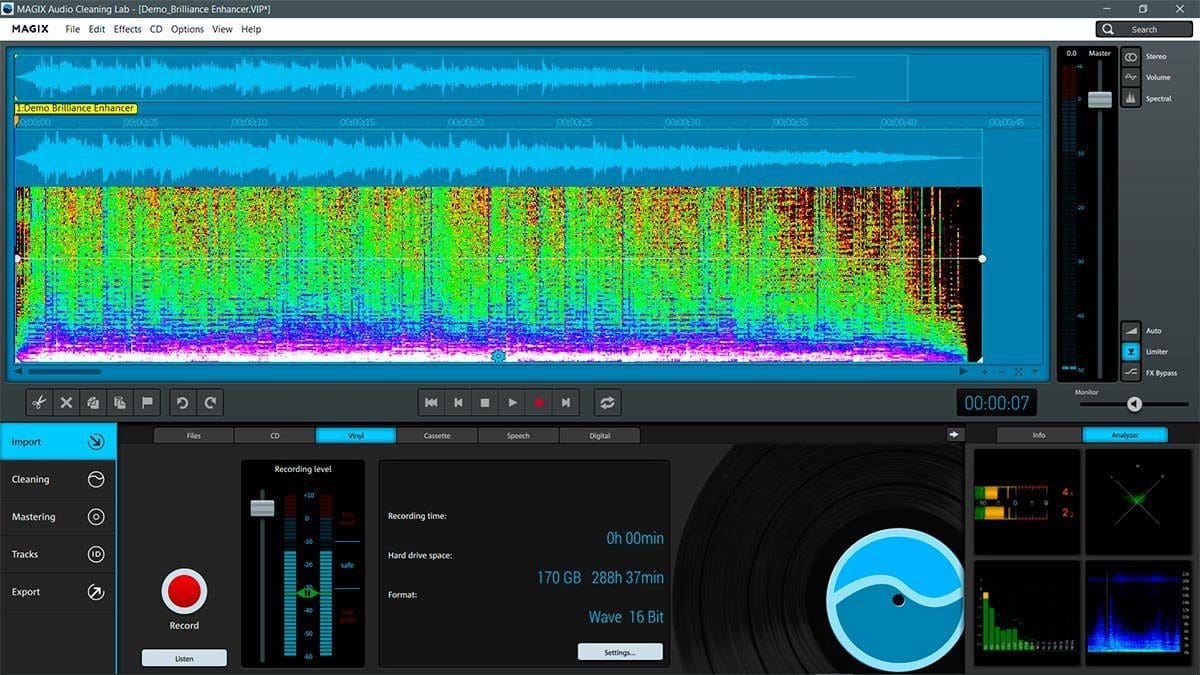The image size is (1200, 675).
Task: Click the spectrum bar analyzer display
Action: click(x=1027, y=613)
